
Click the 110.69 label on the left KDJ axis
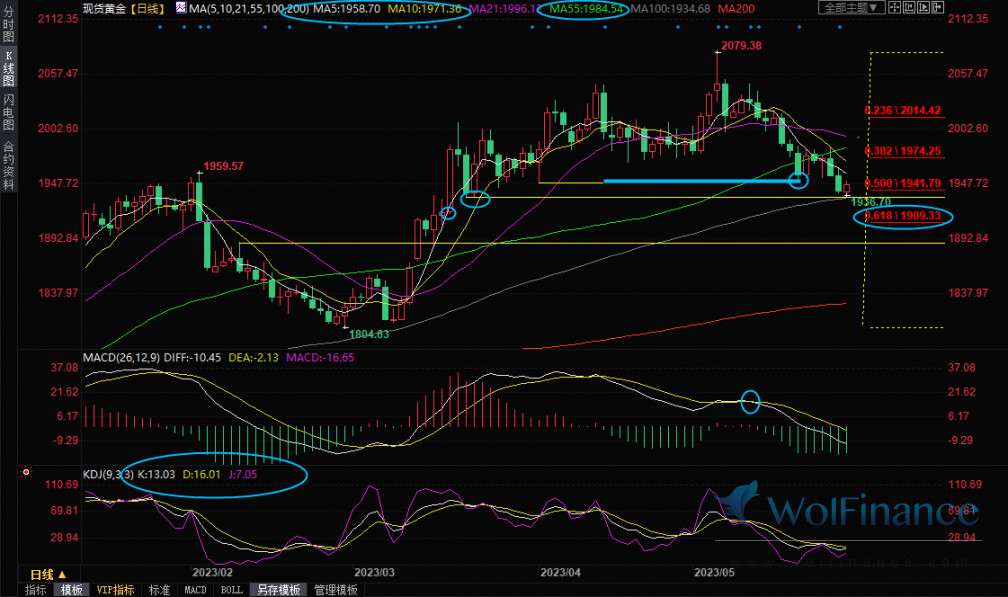62,485
